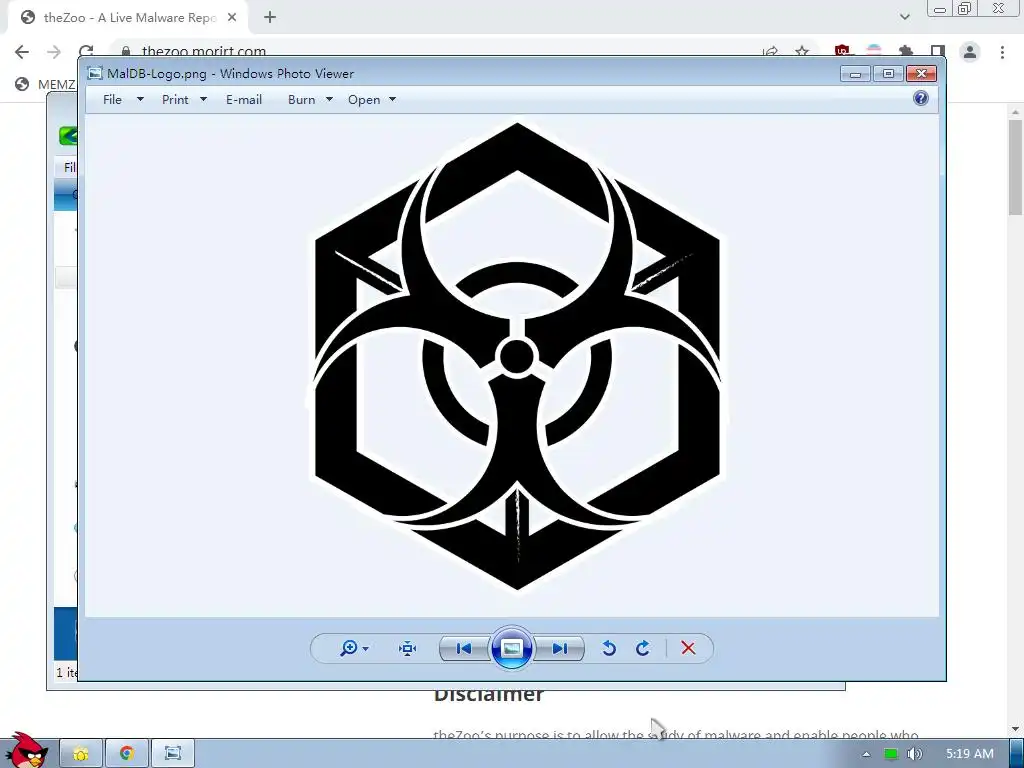Delete the image with red X
Screen dimensions: 1024x768
[x=688, y=648]
